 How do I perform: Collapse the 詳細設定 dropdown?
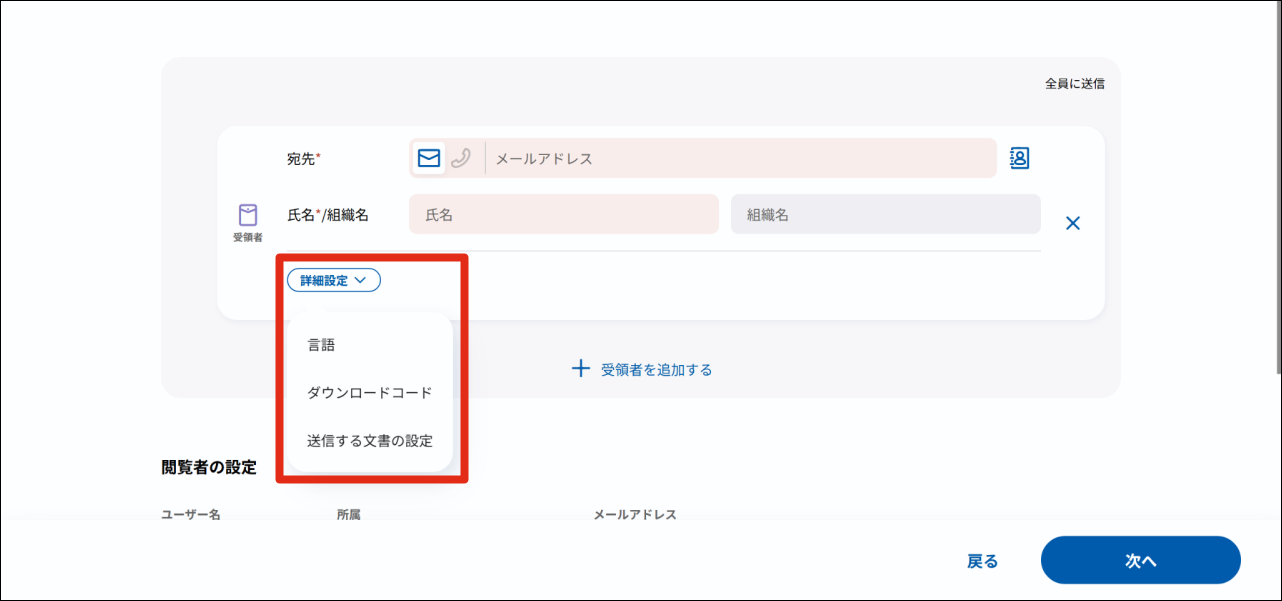334,281
